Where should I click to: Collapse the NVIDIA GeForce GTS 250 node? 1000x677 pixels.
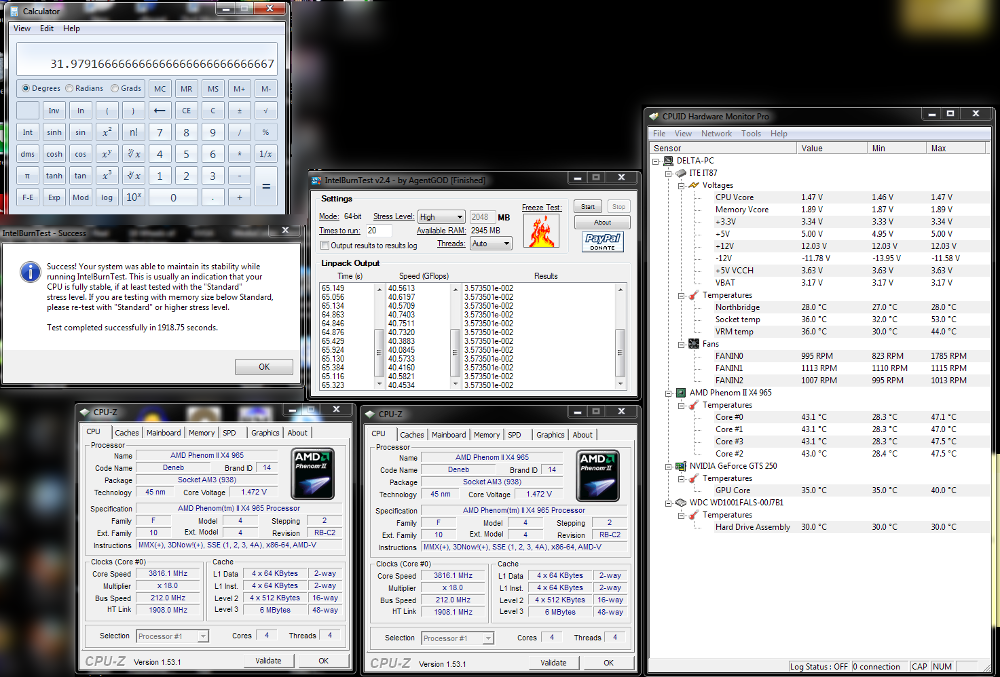point(668,466)
